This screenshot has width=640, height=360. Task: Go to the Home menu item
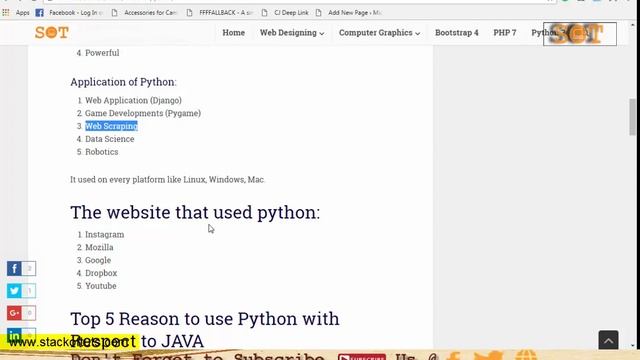[233, 33]
